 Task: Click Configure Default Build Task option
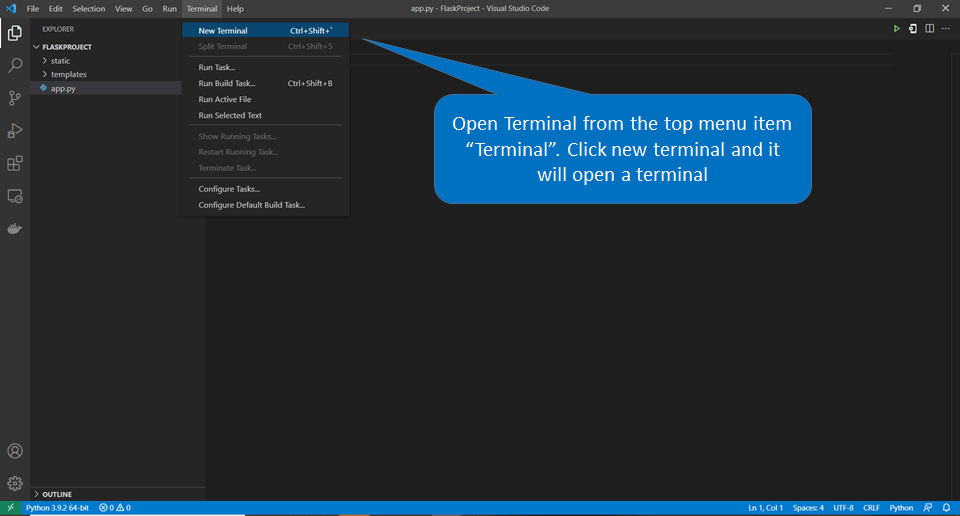[251, 205]
